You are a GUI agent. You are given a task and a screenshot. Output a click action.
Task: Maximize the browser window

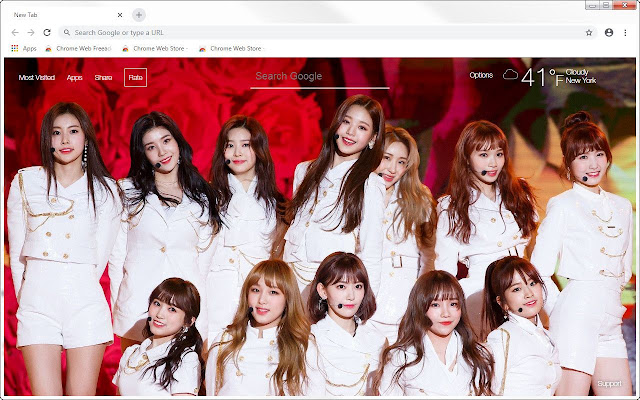[x=606, y=5]
